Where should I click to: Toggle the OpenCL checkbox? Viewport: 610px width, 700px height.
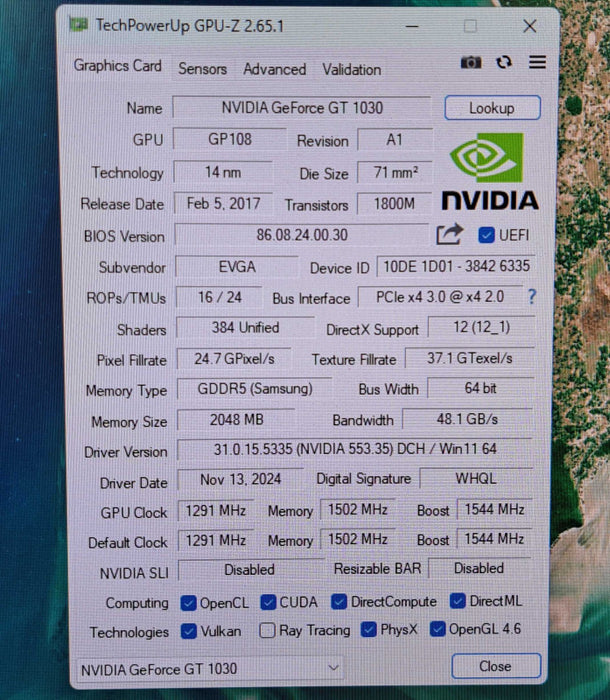[x=188, y=603]
